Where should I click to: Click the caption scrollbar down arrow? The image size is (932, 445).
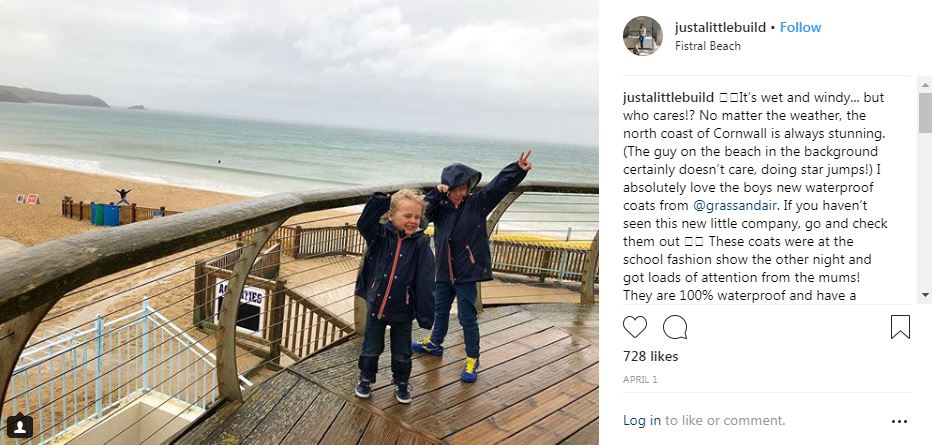925,295
